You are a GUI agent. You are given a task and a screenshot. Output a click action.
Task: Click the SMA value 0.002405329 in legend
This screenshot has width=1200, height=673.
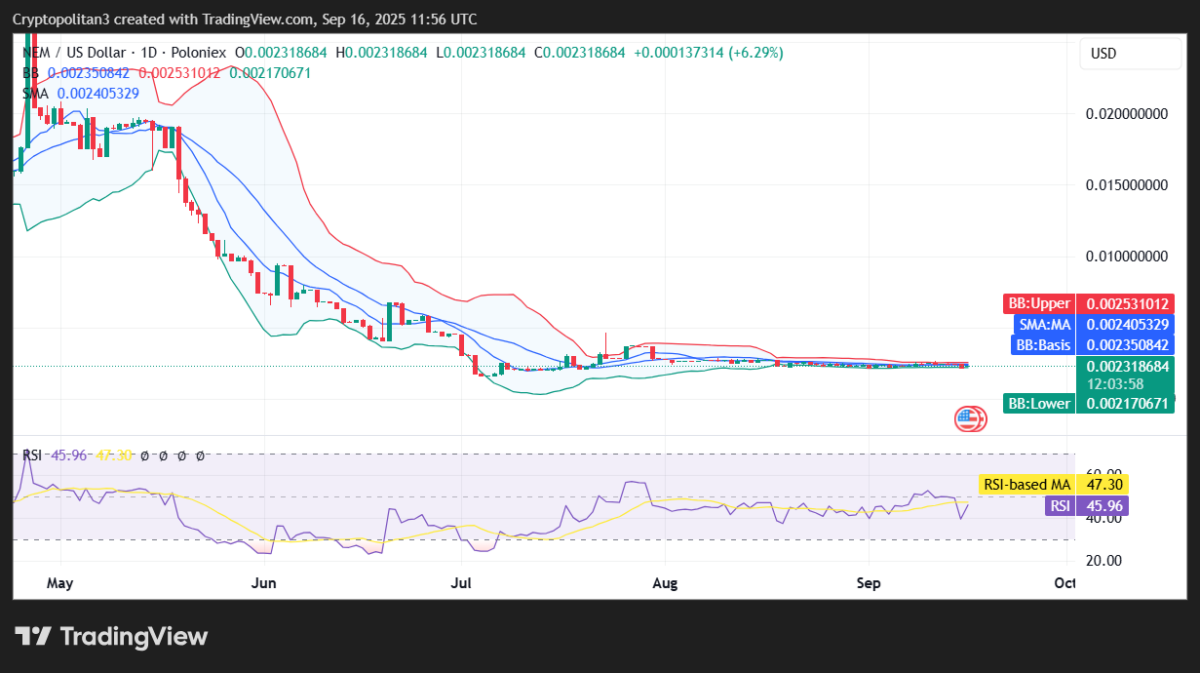[x=98, y=93]
